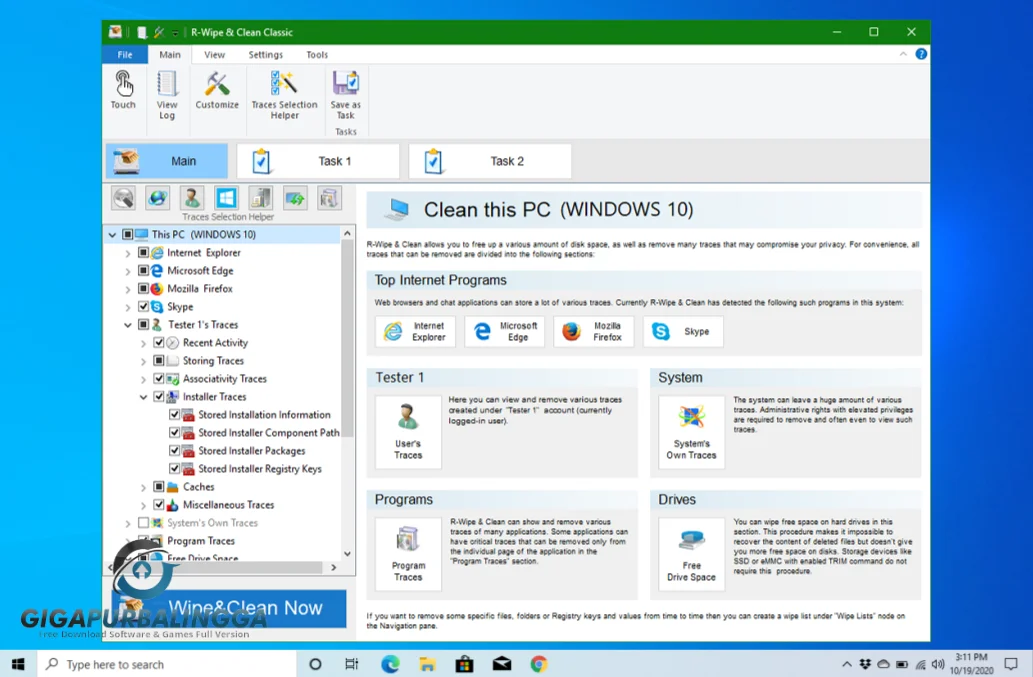Select the first helper icon with magnifier
This screenshot has height=677, width=1033.
123,198
